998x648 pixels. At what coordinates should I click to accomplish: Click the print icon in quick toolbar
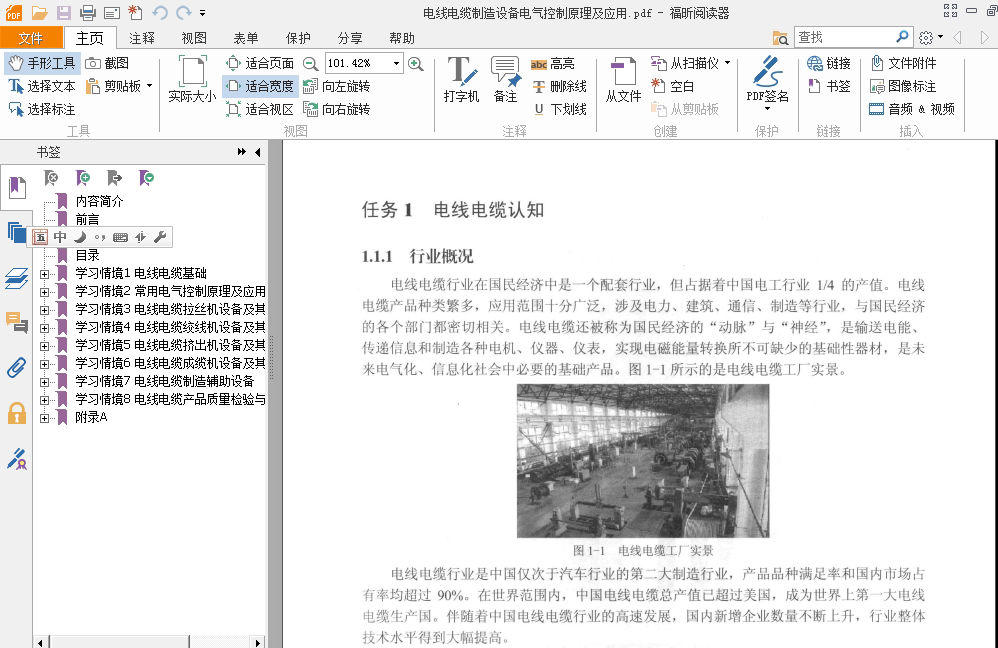point(87,13)
